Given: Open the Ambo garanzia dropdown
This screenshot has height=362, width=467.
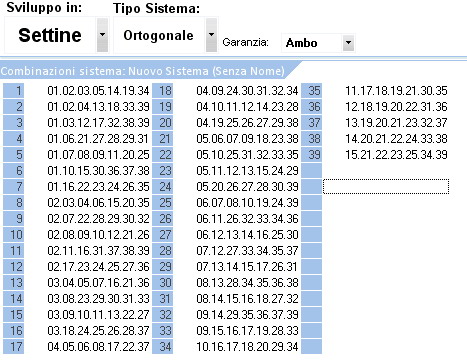Looking at the screenshot, I should (348, 43).
